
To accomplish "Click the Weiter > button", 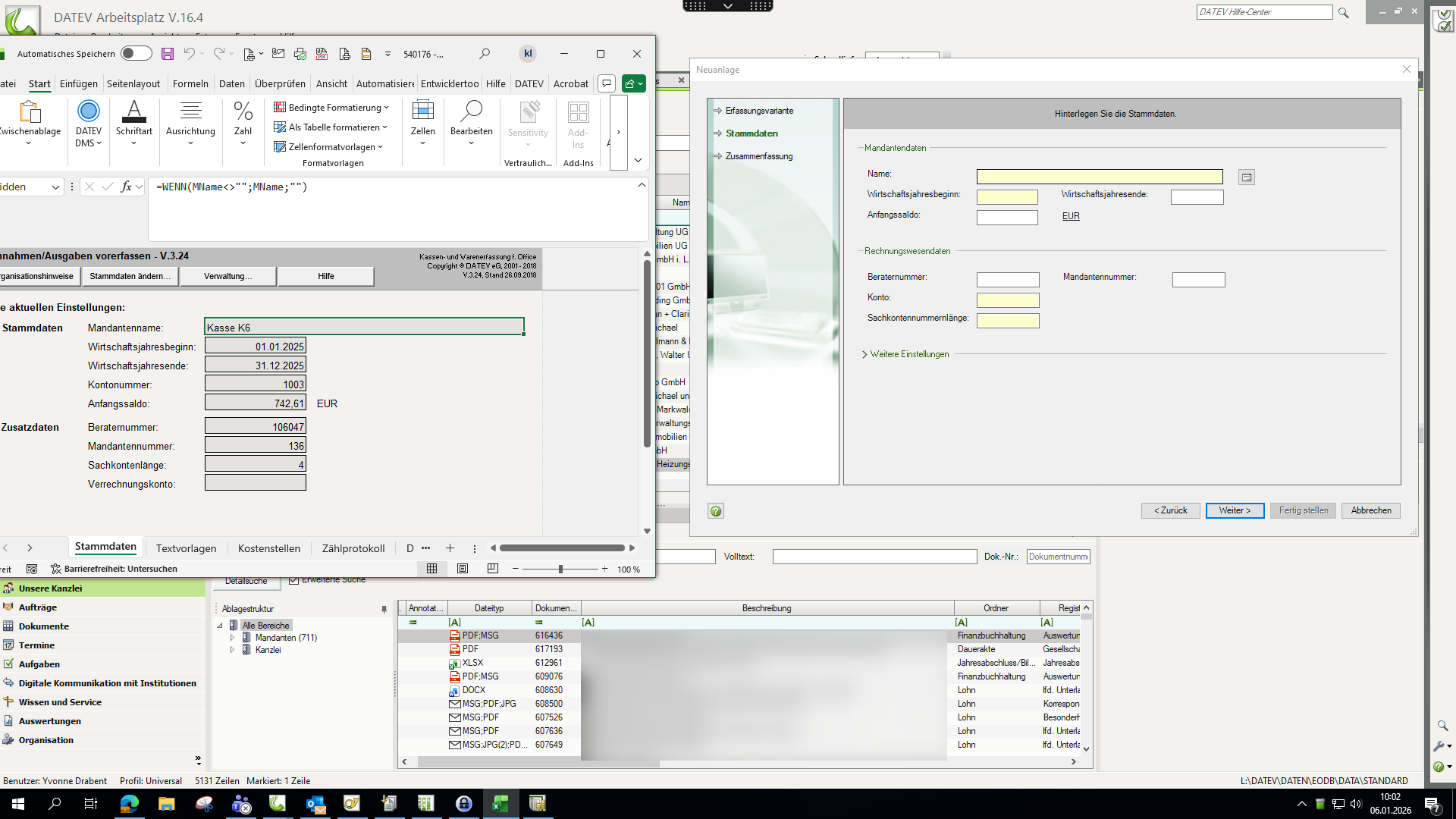I will [x=1234, y=511].
